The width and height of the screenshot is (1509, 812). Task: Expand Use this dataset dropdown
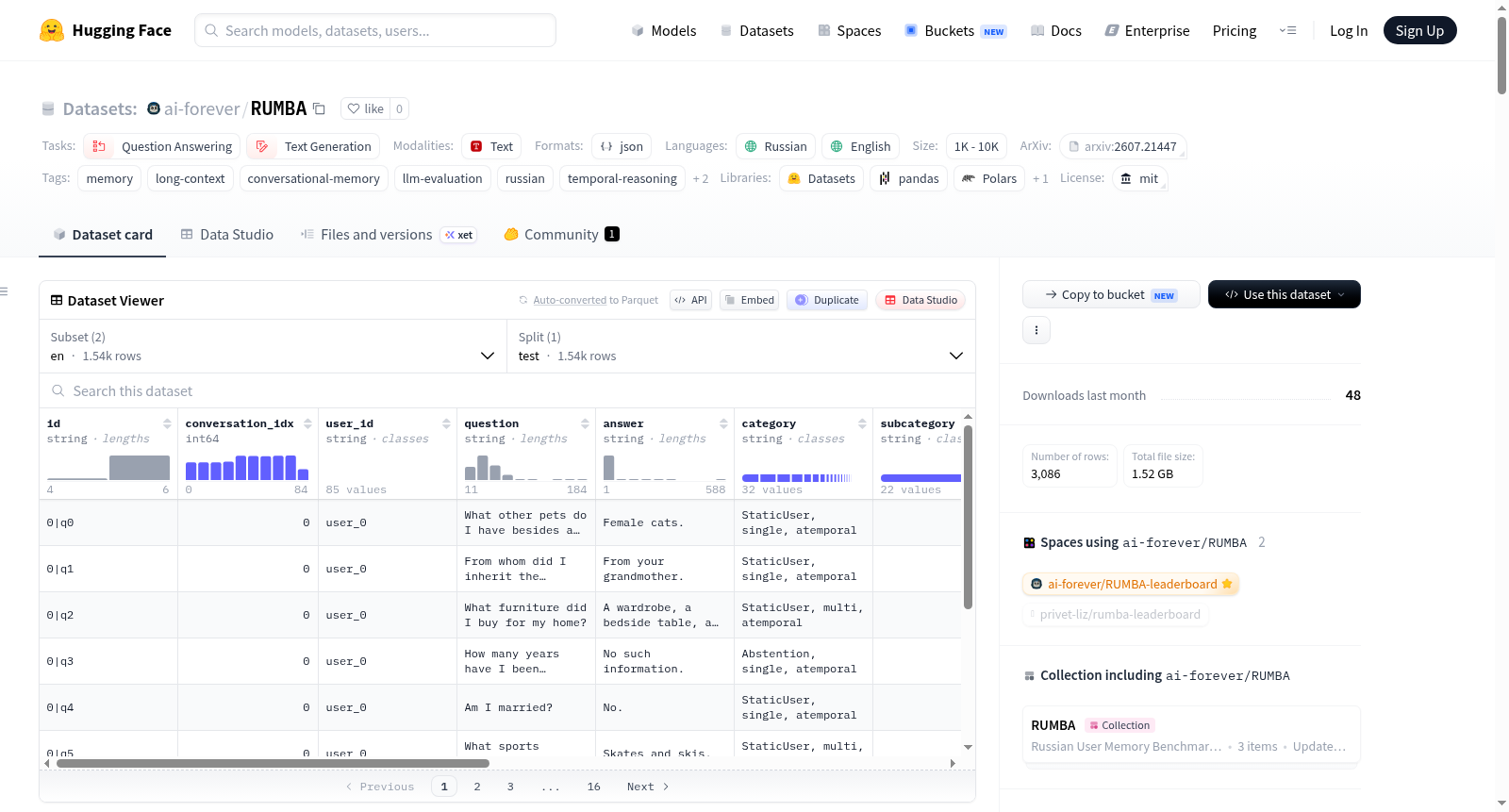tap(1285, 294)
